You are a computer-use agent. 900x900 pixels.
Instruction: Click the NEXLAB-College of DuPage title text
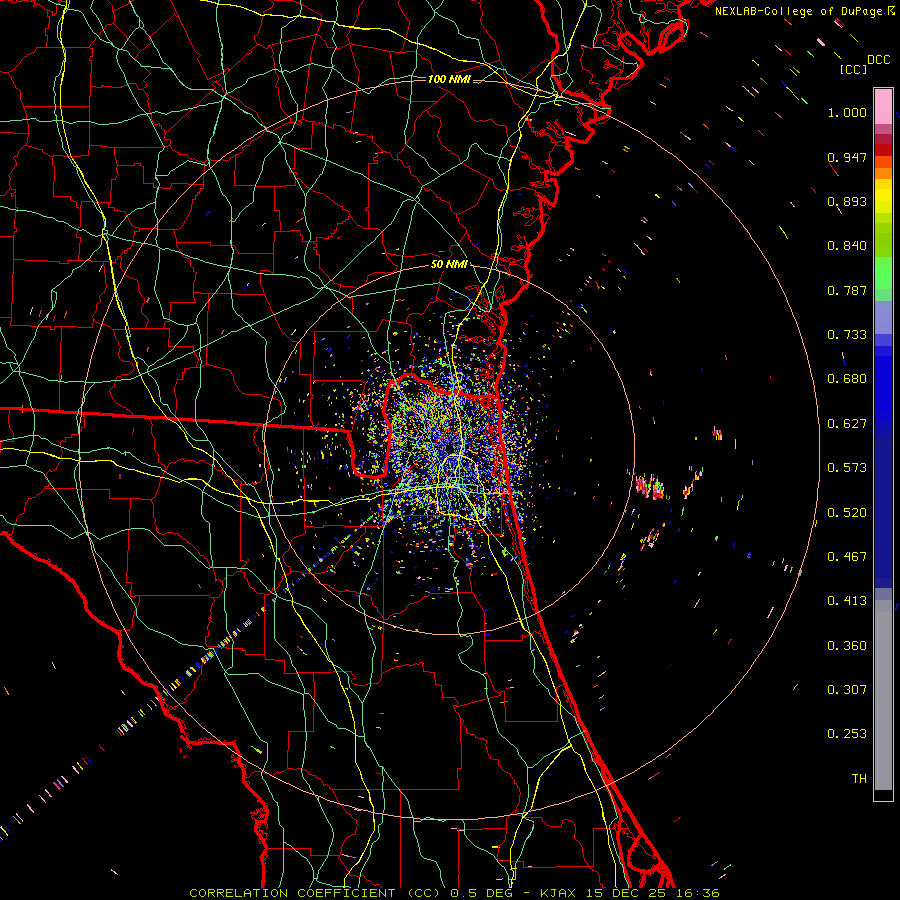coord(799,11)
